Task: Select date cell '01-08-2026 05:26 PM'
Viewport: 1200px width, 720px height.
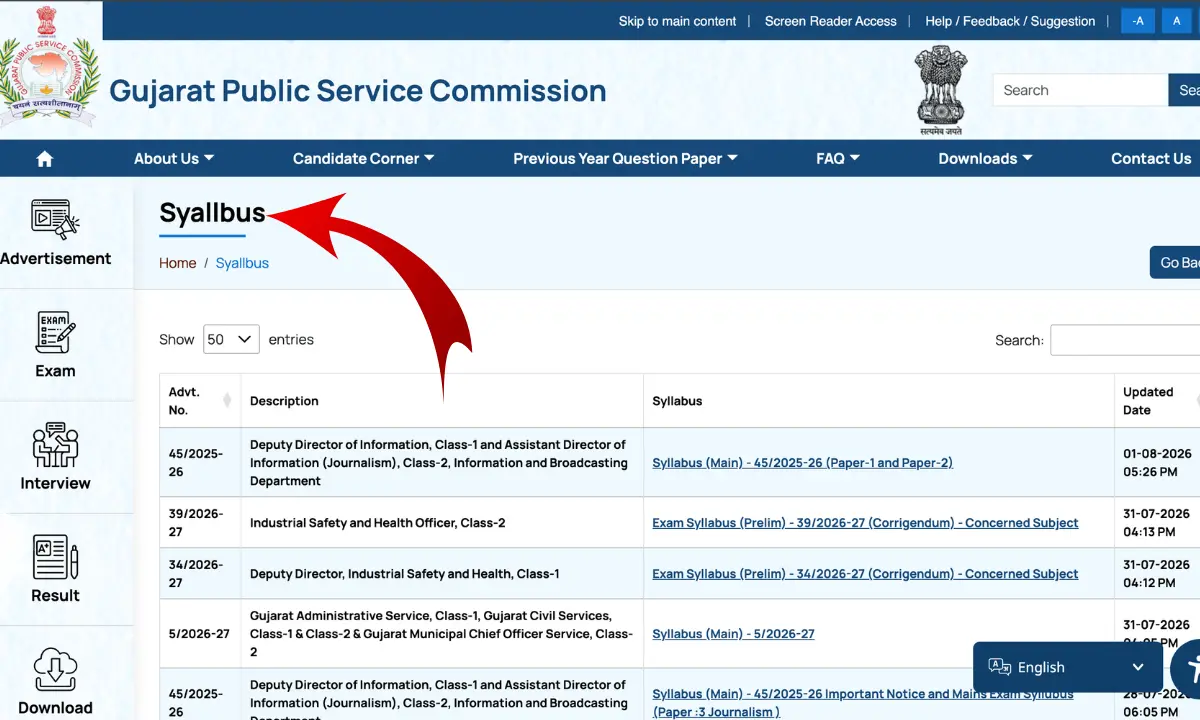Action: tap(1157, 463)
